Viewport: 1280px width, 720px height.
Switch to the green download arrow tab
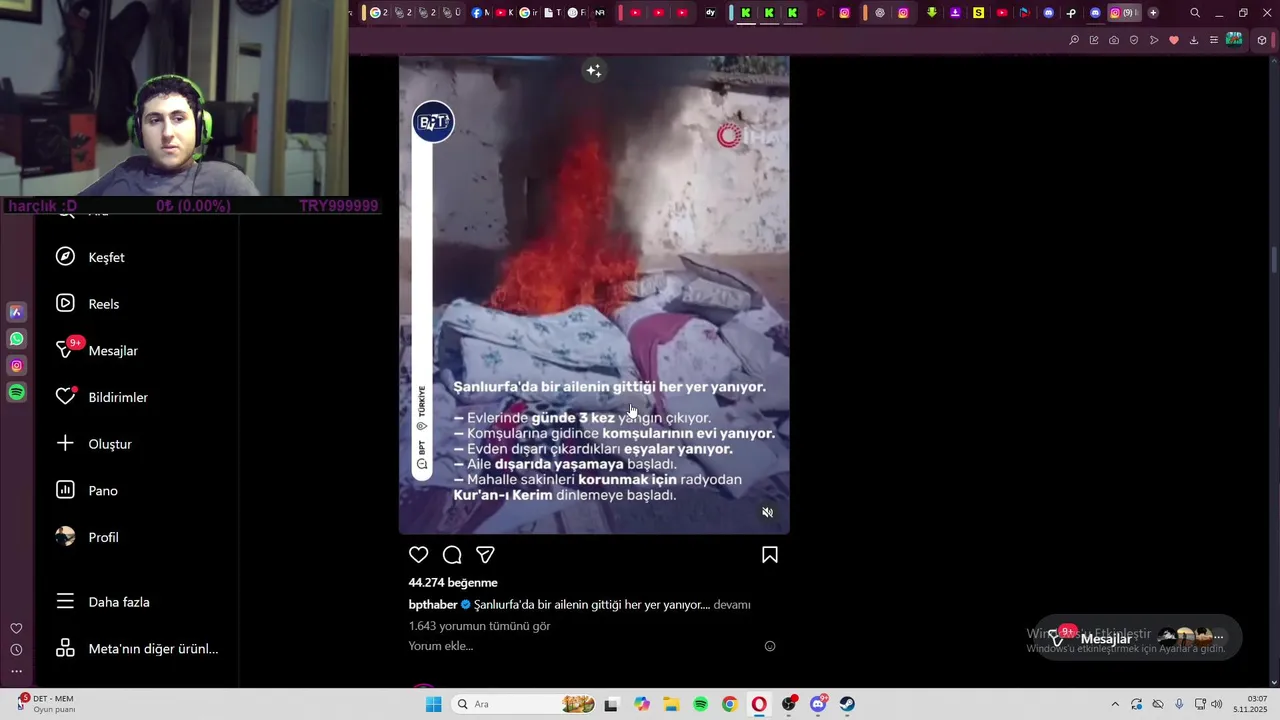point(932,13)
